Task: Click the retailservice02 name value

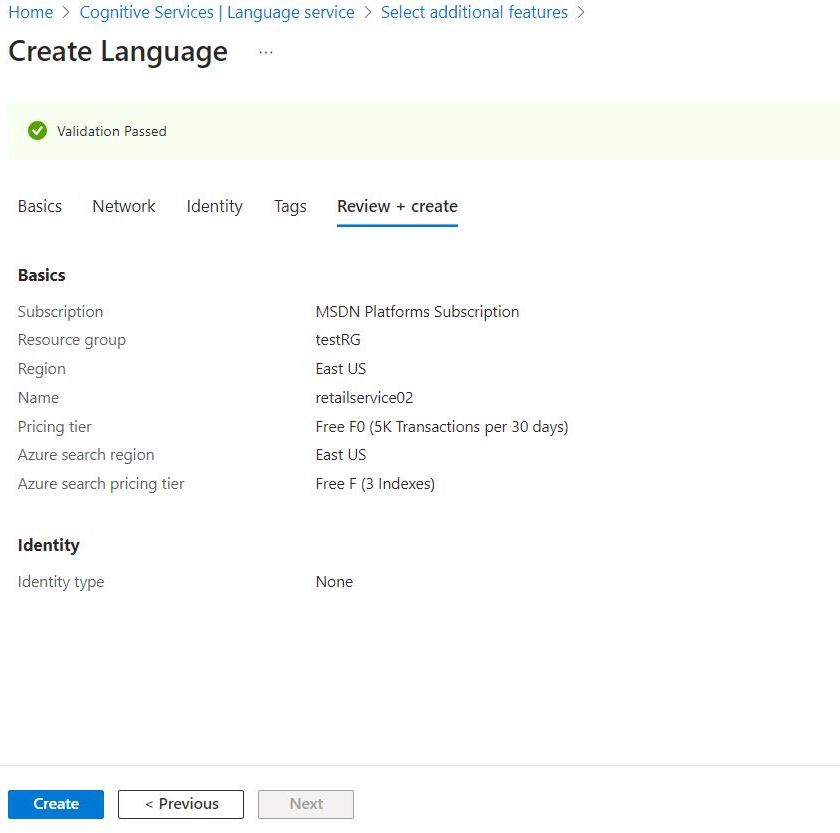Action: (x=364, y=397)
